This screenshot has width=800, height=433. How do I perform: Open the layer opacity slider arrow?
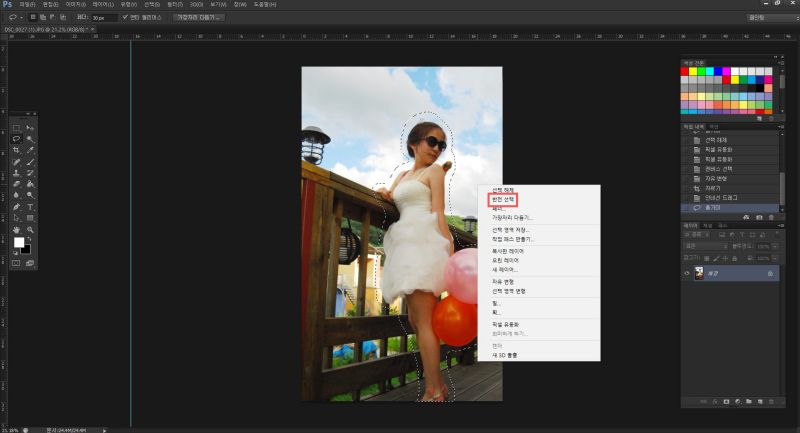(775, 246)
